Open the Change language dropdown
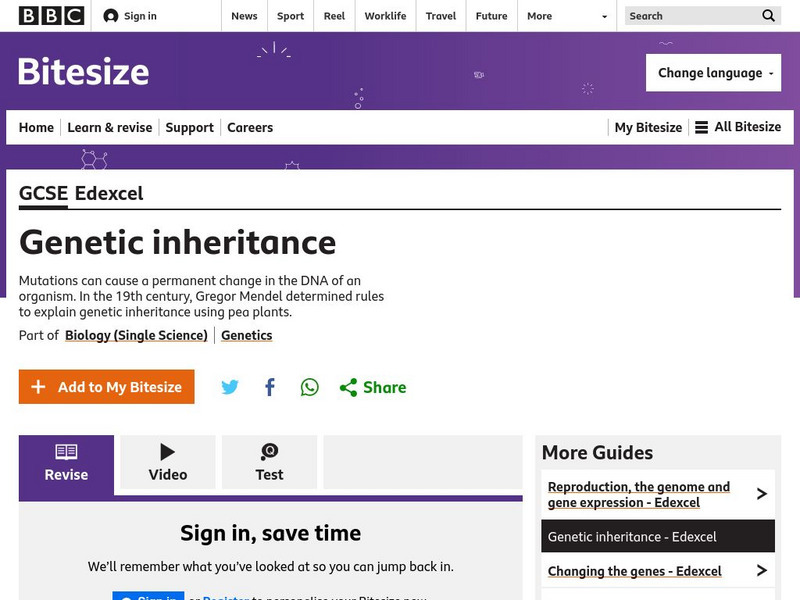The width and height of the screenshot is (800, 600). [713, 72]
